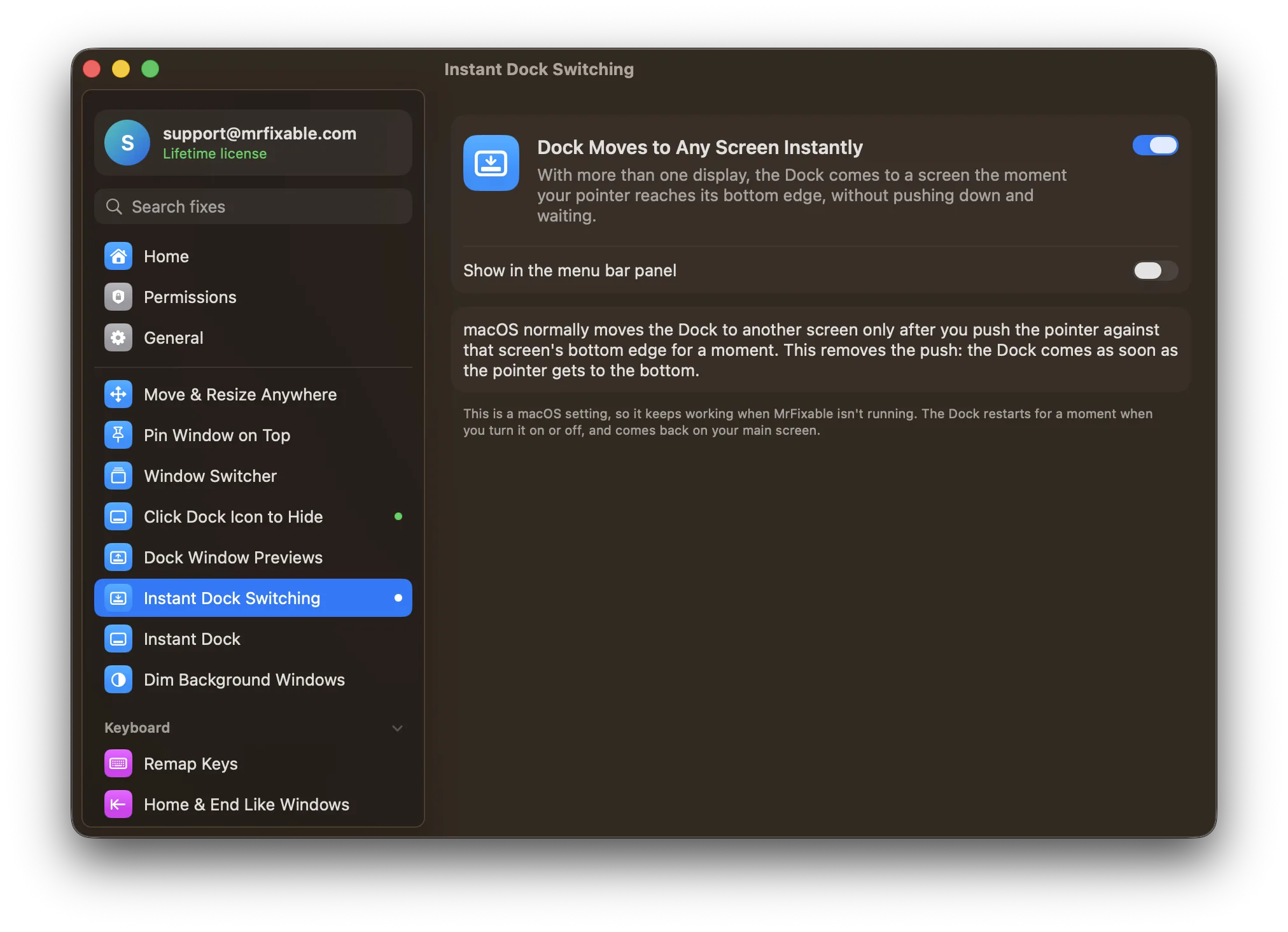Viewport: 1288px width, 932px height.
Task: Focus the Search fixes field
Action: 253,207
